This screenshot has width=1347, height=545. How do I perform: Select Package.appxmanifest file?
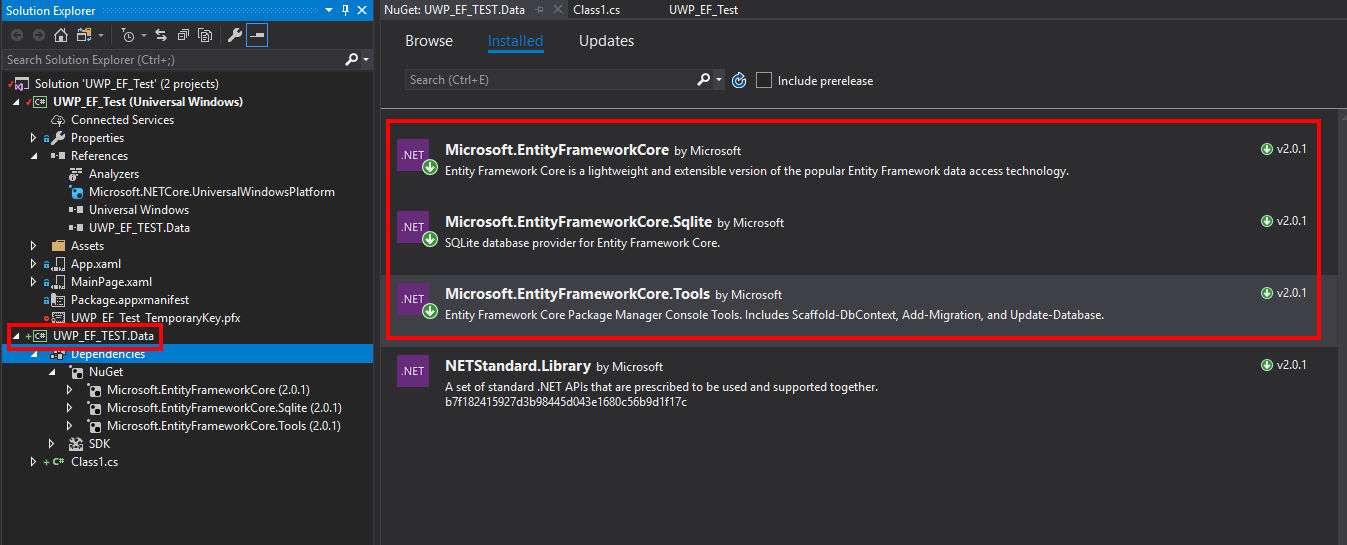[129, 300]
